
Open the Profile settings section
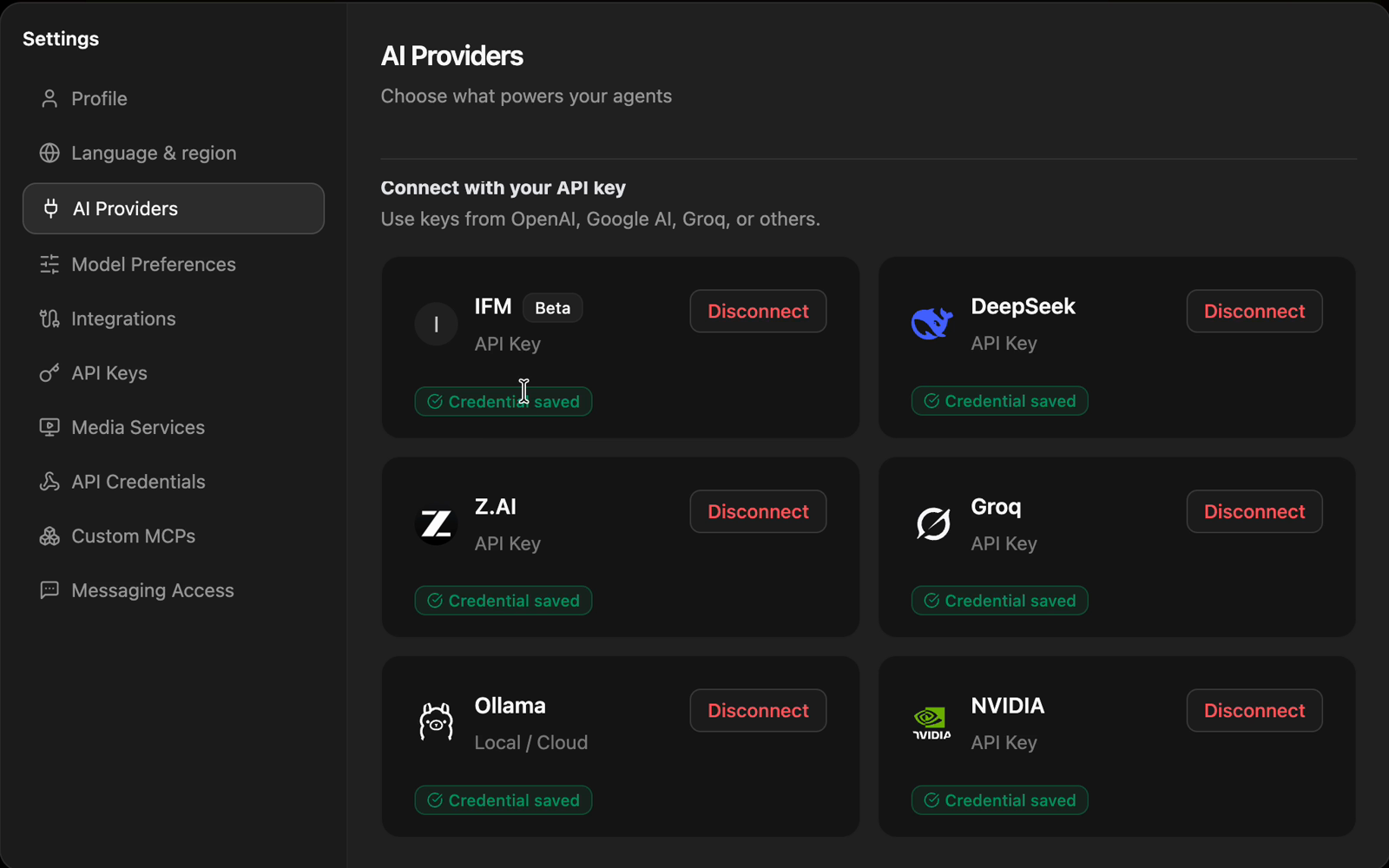pyautogui.click(x=174, y=99)
